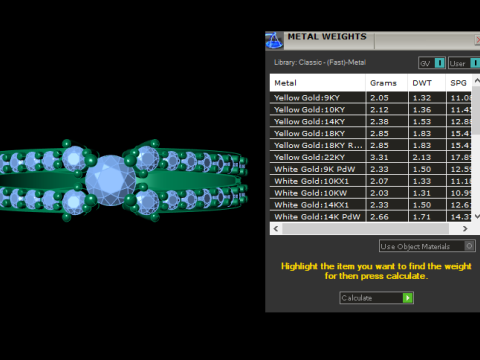
Task: Select the Yellow Gold:22KY row
Action: pos(371,157)
